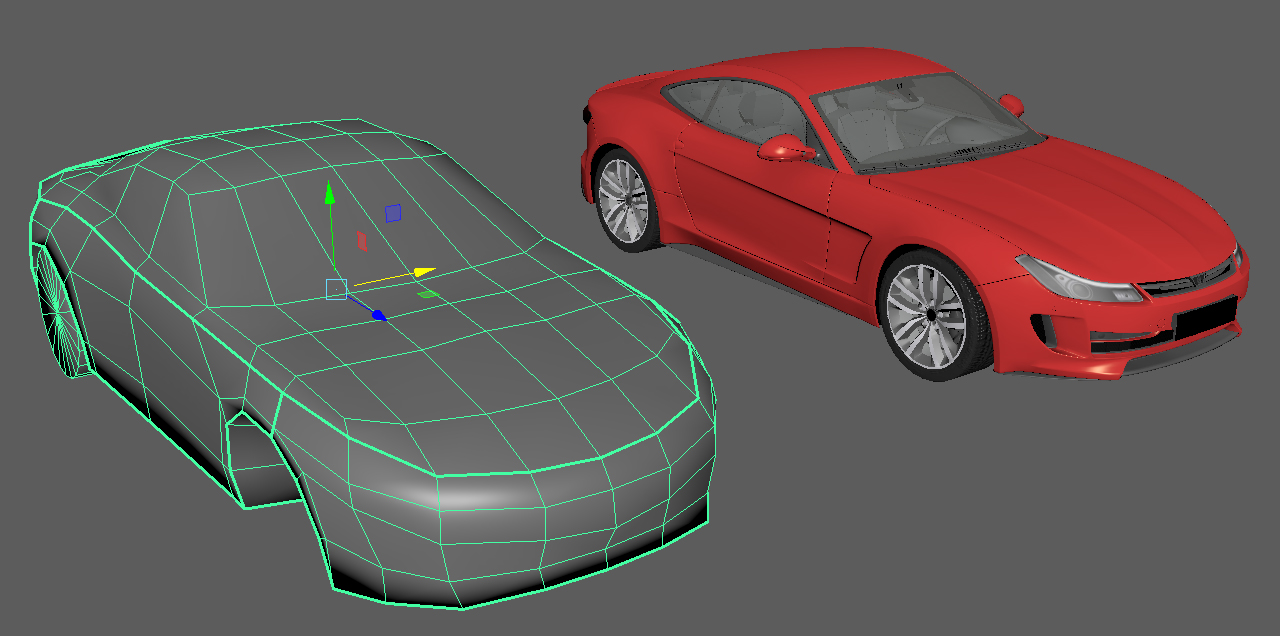Select the red car's windshield

[x=910, y=124]
